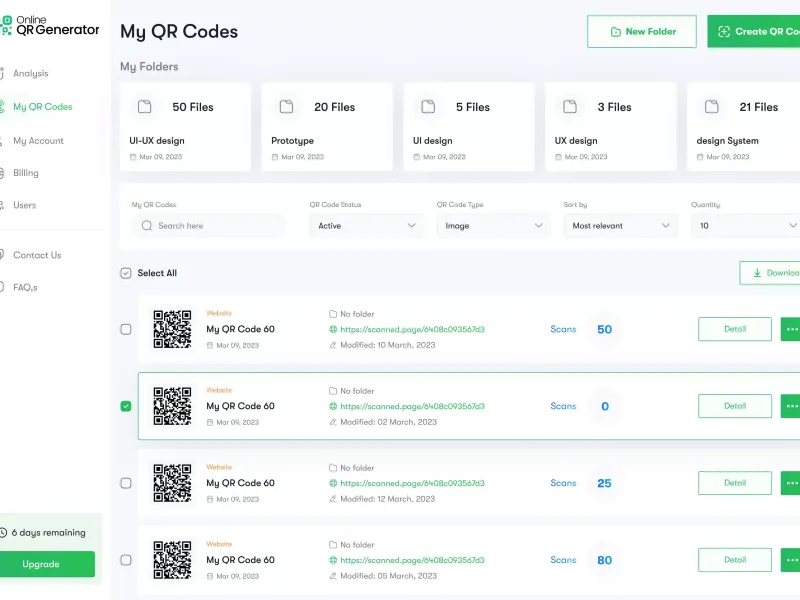Screen dimensions: 800x600
Task: Open FAQ,s in the sidebar
Action: coord(24,287)
